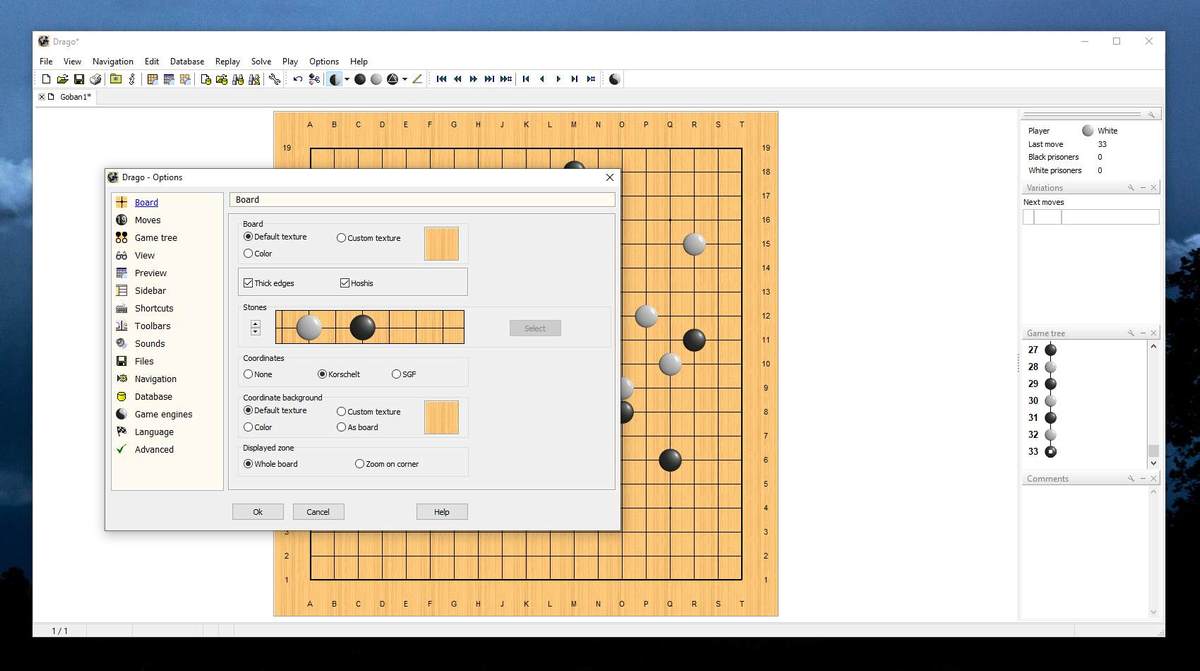This screenshot has width=1200, height=671.
Task: Click the Cancel button
Action: [x=318, y=511]
